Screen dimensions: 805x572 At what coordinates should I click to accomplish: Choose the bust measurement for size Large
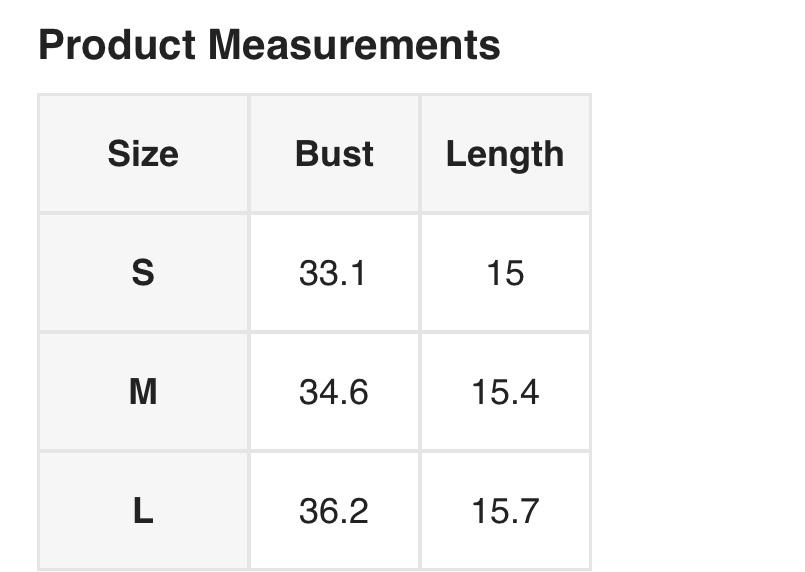334,511
